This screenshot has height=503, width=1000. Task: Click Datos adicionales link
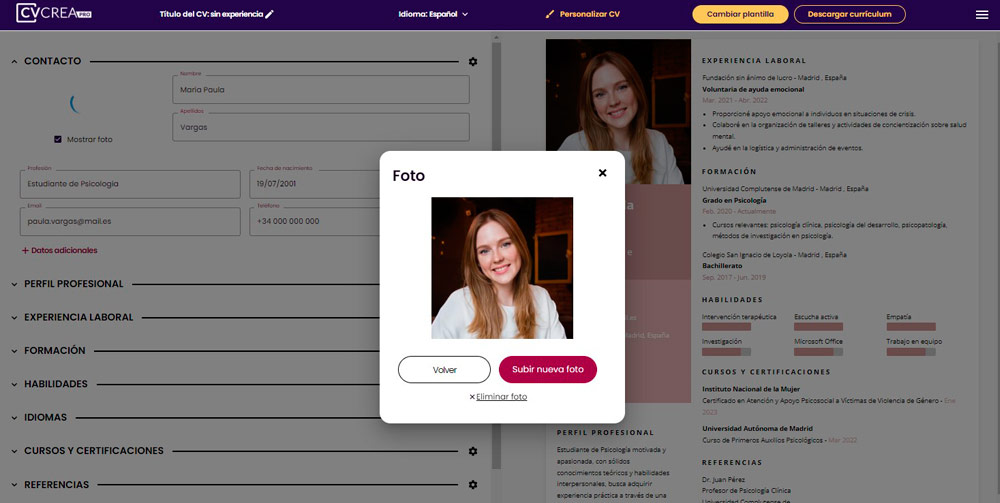(60, 251)
